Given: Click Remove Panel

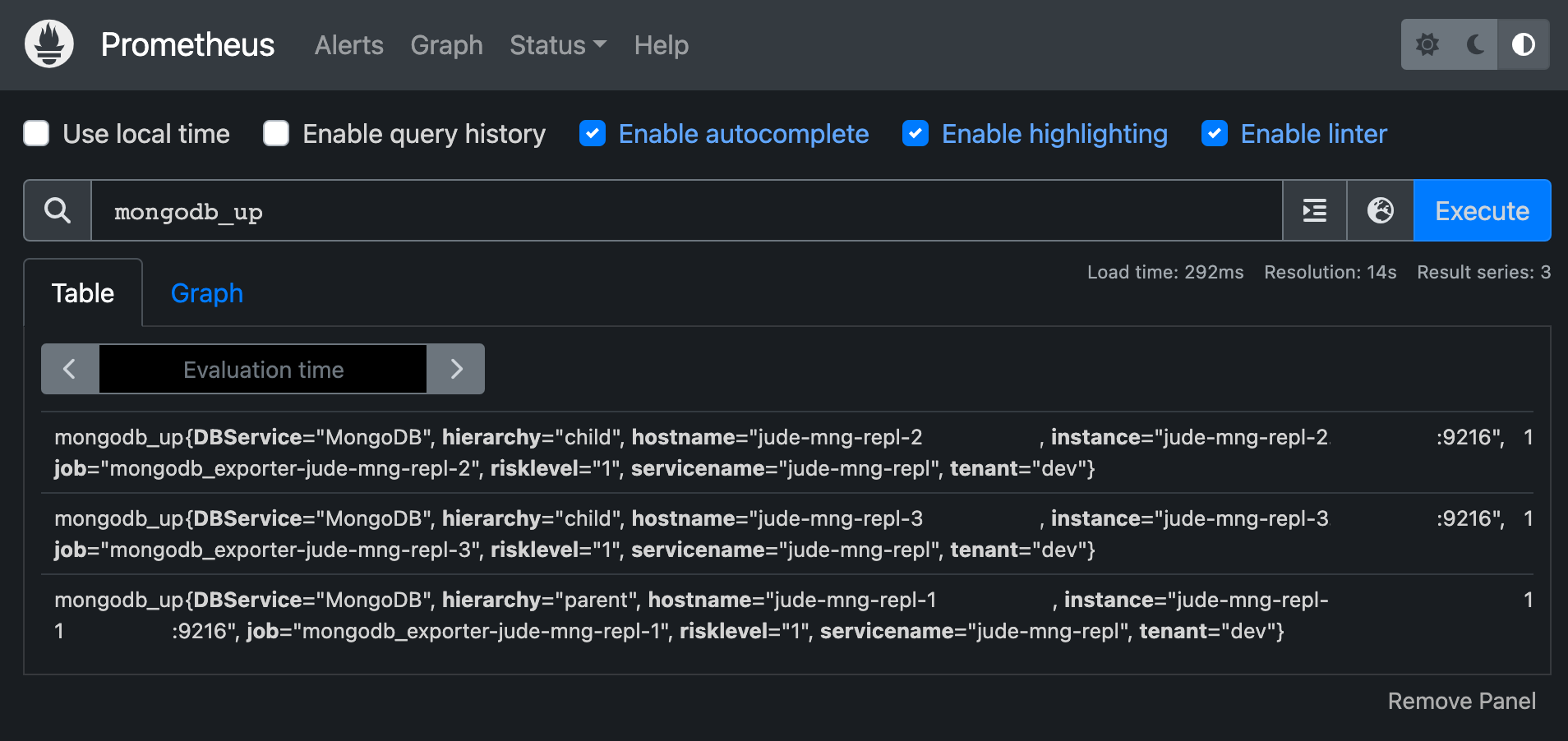Looking at the screenshot, I should pyautogui.click(x=1461, y=701).
